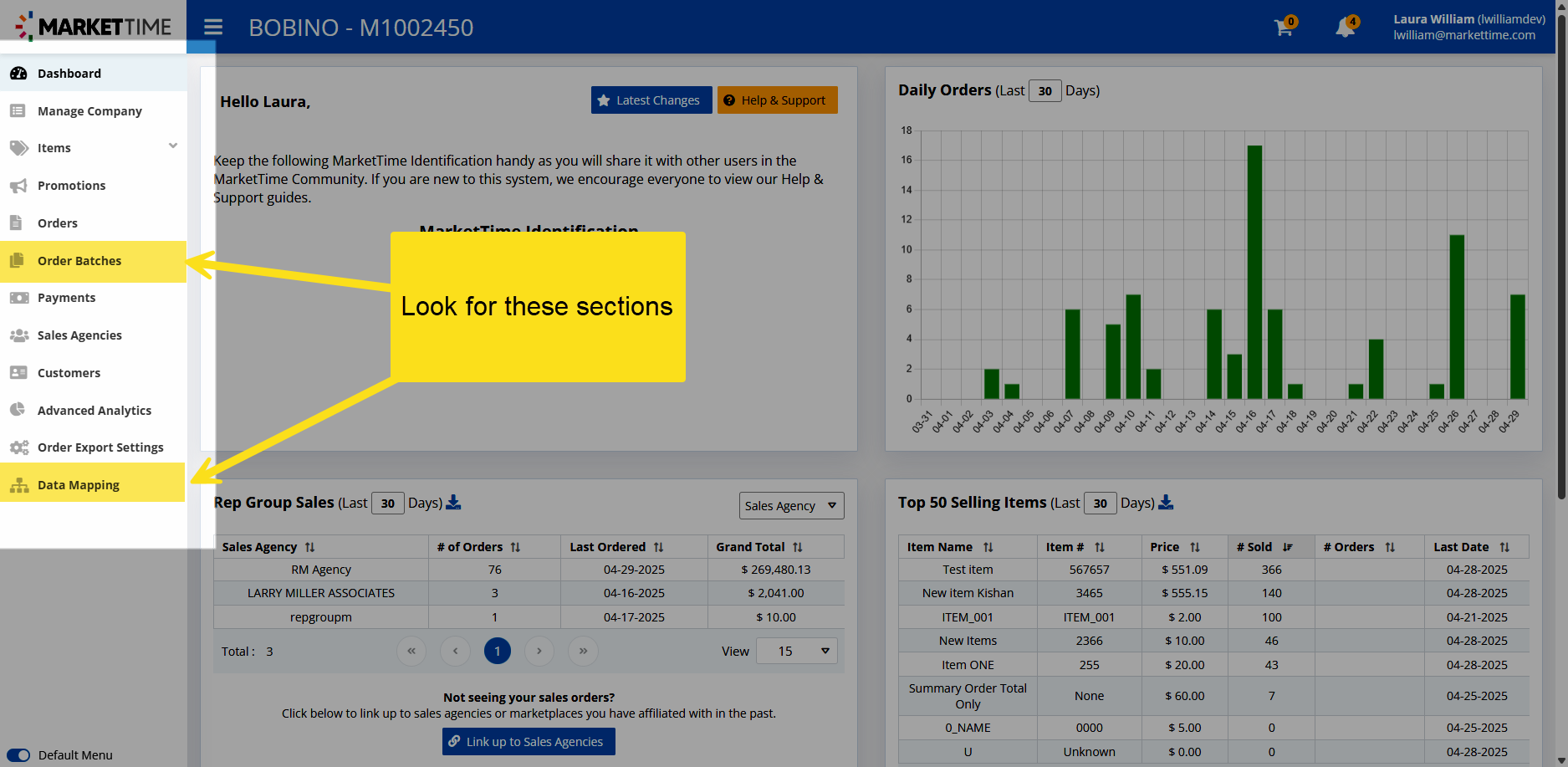Image resolution: width=1568 pixels, height=767 pixels.
Task: Click Test item in items table
Action: click(x=968, y=570)
